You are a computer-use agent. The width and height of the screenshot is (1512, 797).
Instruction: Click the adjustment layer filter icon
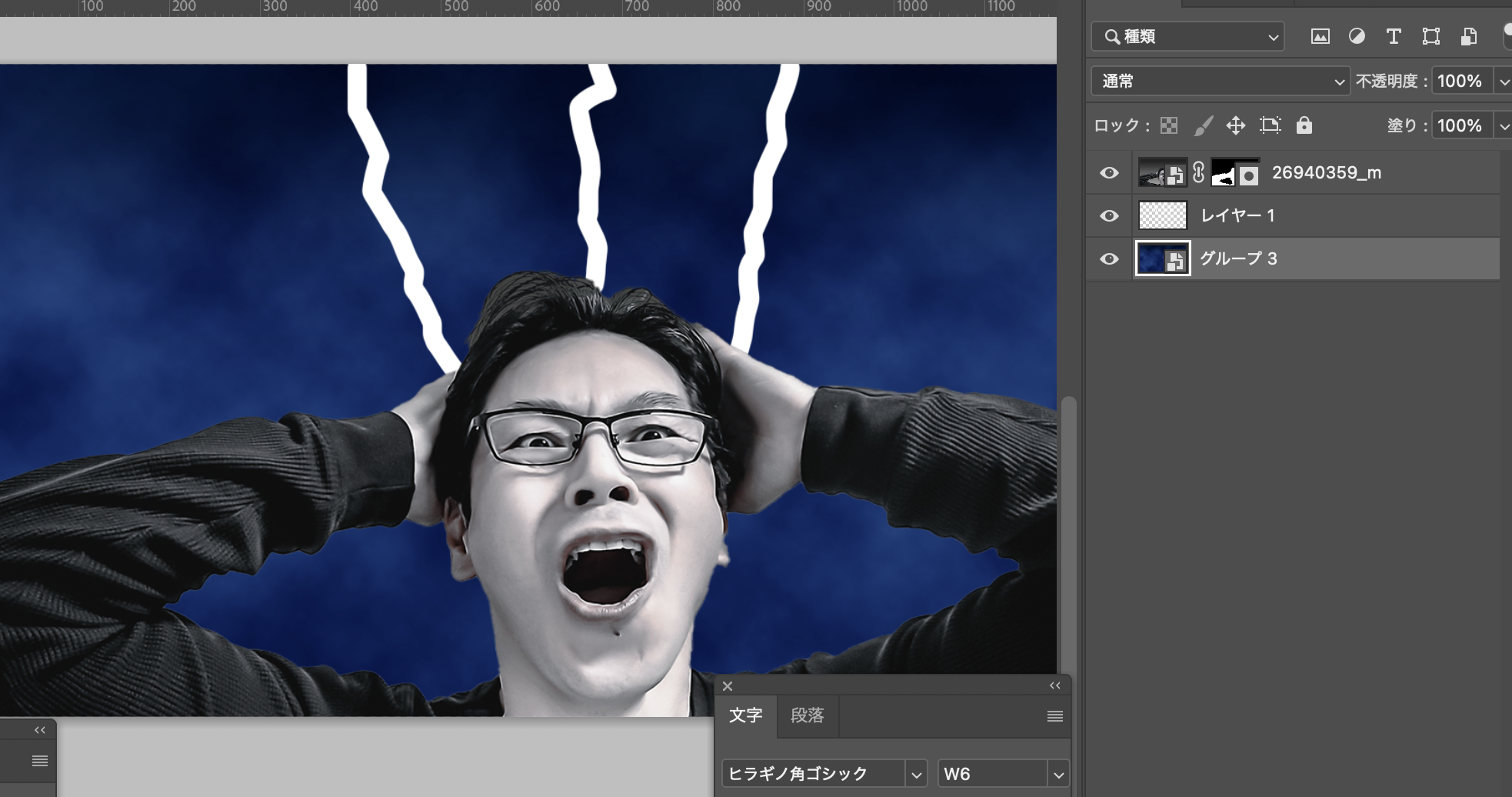click(1357, 36)
